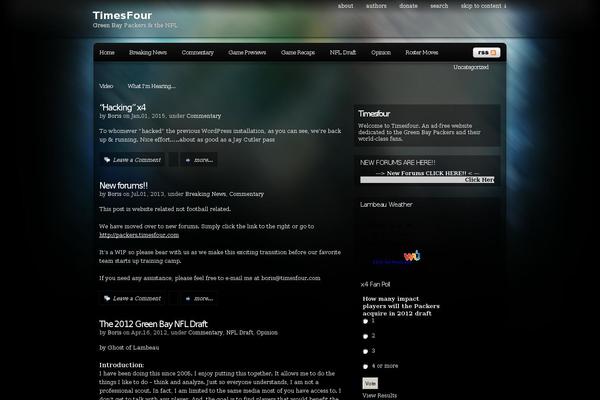Click New Forums CLICK HERE!! link
Screen dimensions: 600x400
point(426,173)
